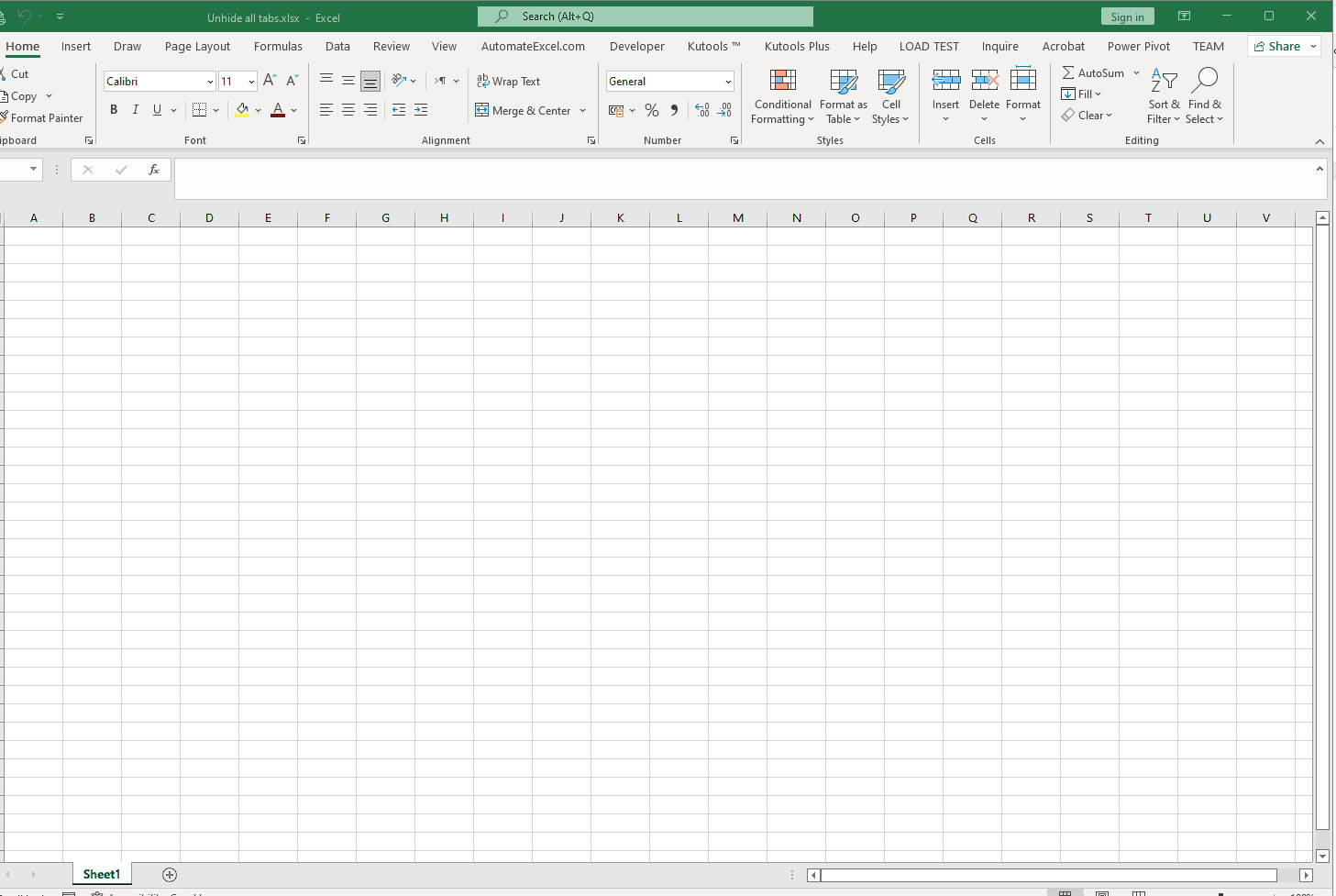Select the Center alignment icon

coord(348,109)
